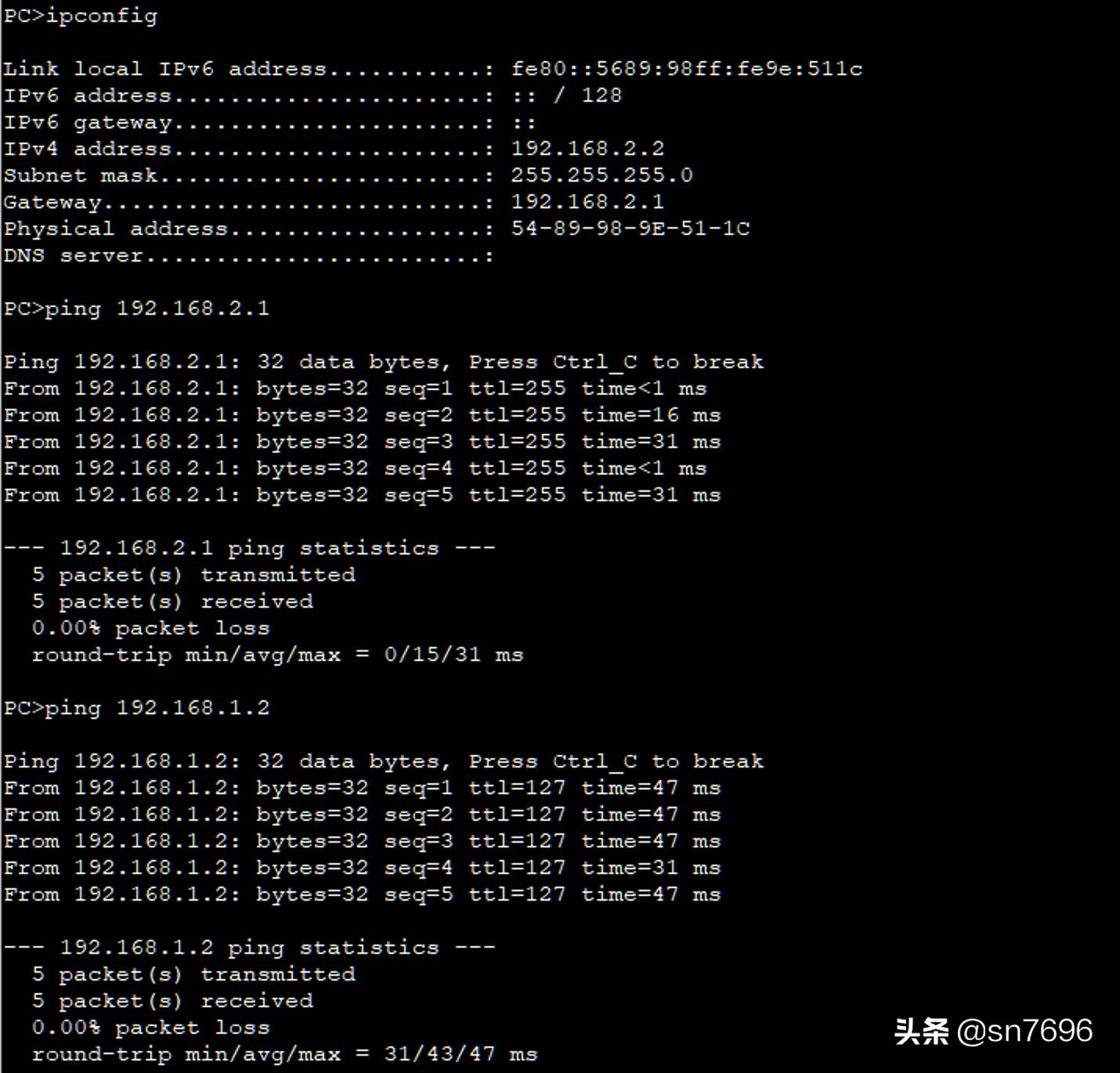Click the IPv4 address 192.168.2.2
This screenshot has height=1073, width=1120.
(587, 149)
